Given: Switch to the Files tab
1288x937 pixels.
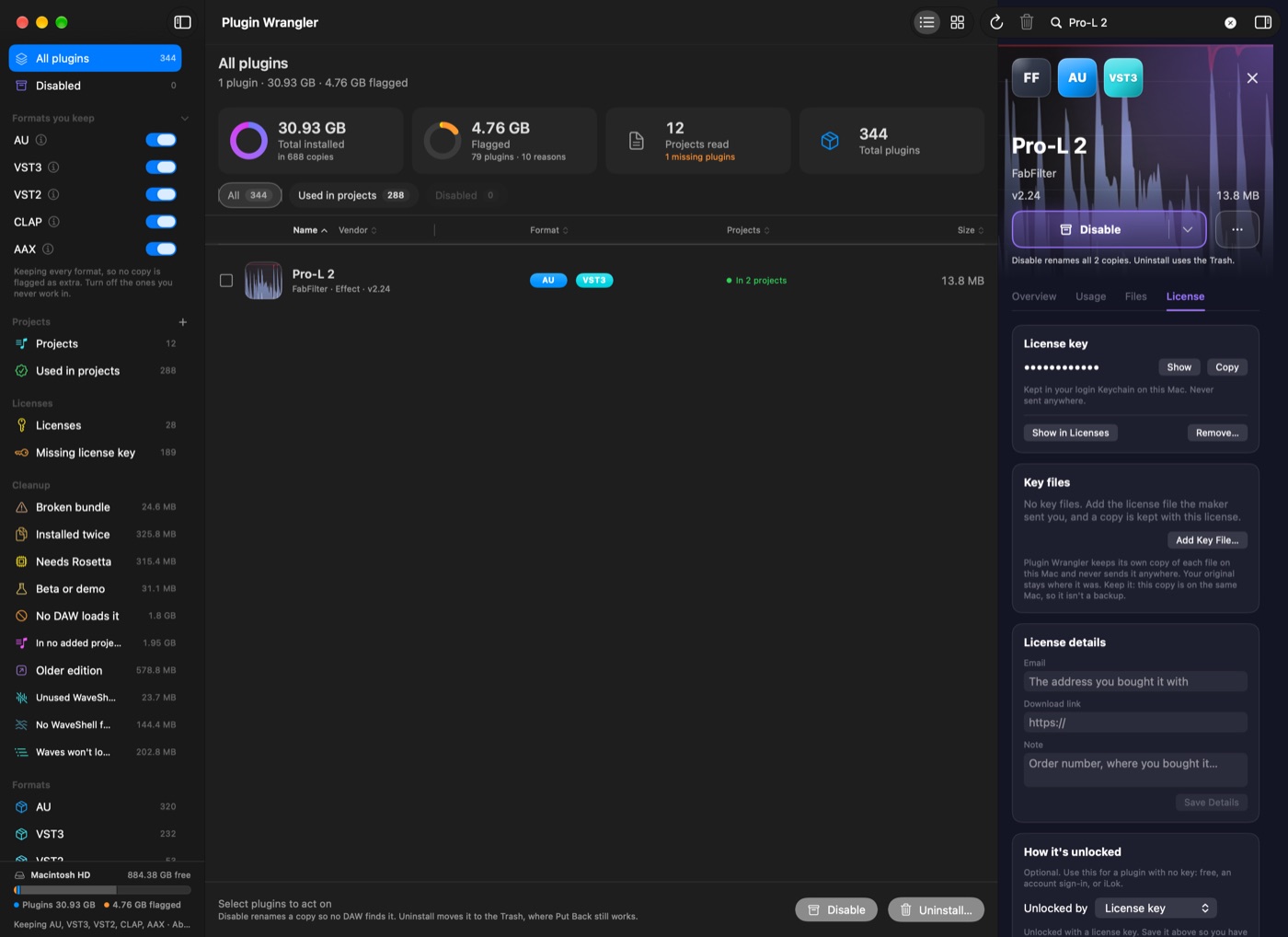Looking at the screenshot, I should click(1136, 296).
